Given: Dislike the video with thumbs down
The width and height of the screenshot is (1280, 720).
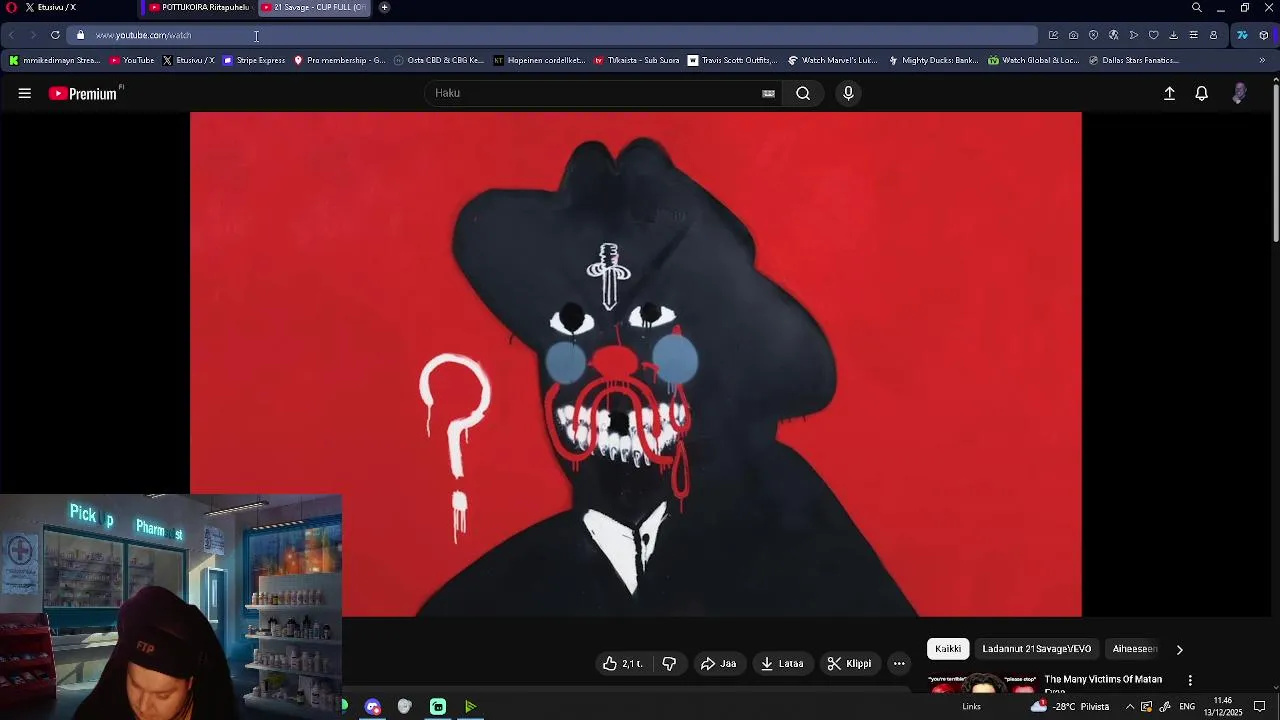Looking at the screenshot, I should (669, 664).
